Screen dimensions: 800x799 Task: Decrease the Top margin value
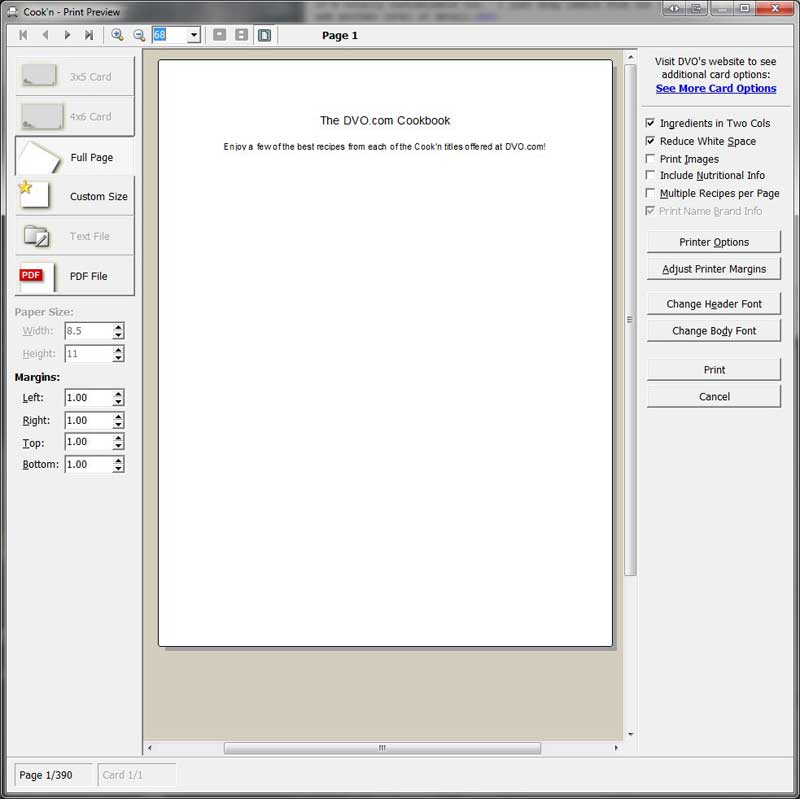[x=118, y=445]
